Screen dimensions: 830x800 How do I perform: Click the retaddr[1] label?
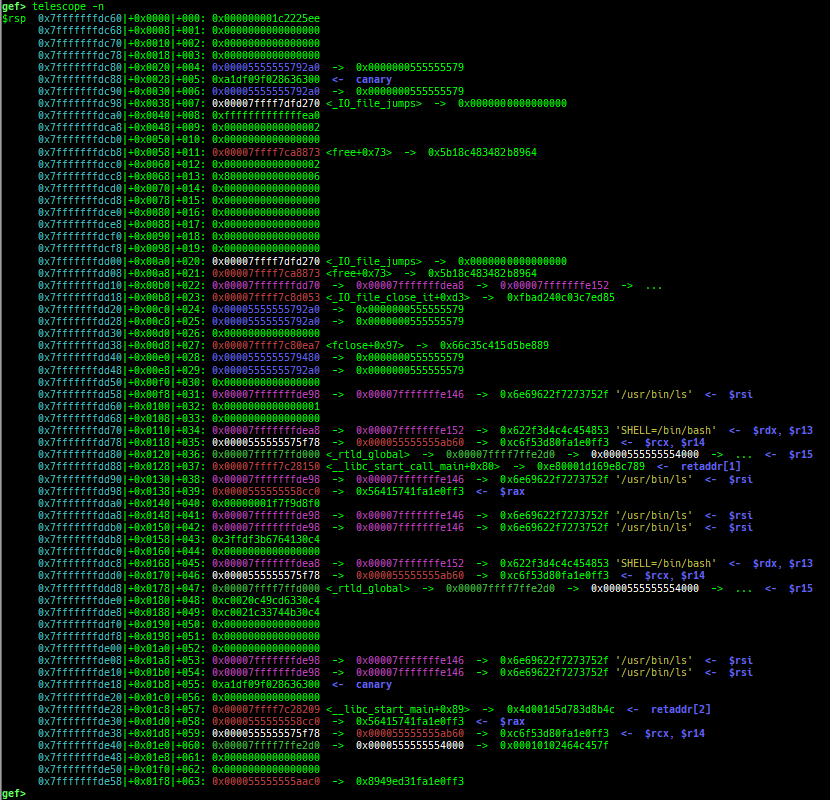tap(710, 466)
